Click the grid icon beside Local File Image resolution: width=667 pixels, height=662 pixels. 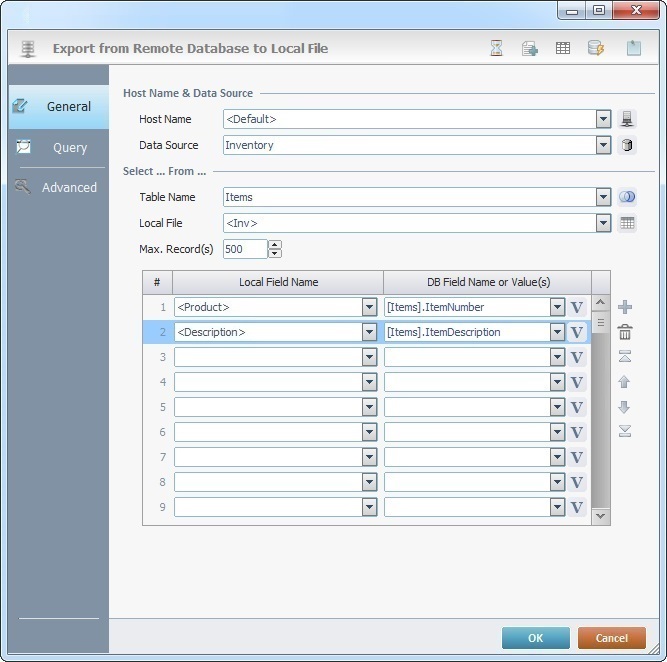coord(627,223)
